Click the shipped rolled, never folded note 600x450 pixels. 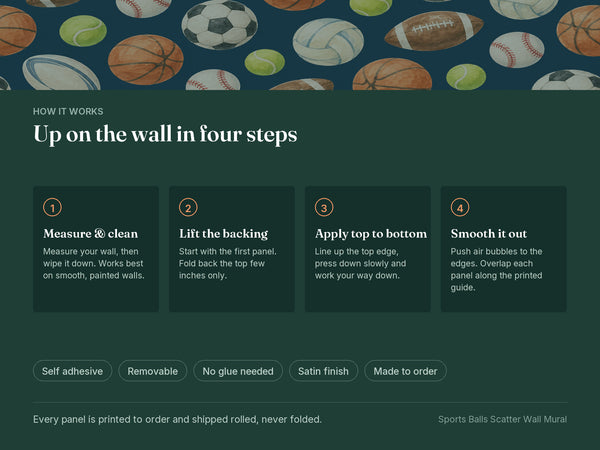(x=177, y=419)
